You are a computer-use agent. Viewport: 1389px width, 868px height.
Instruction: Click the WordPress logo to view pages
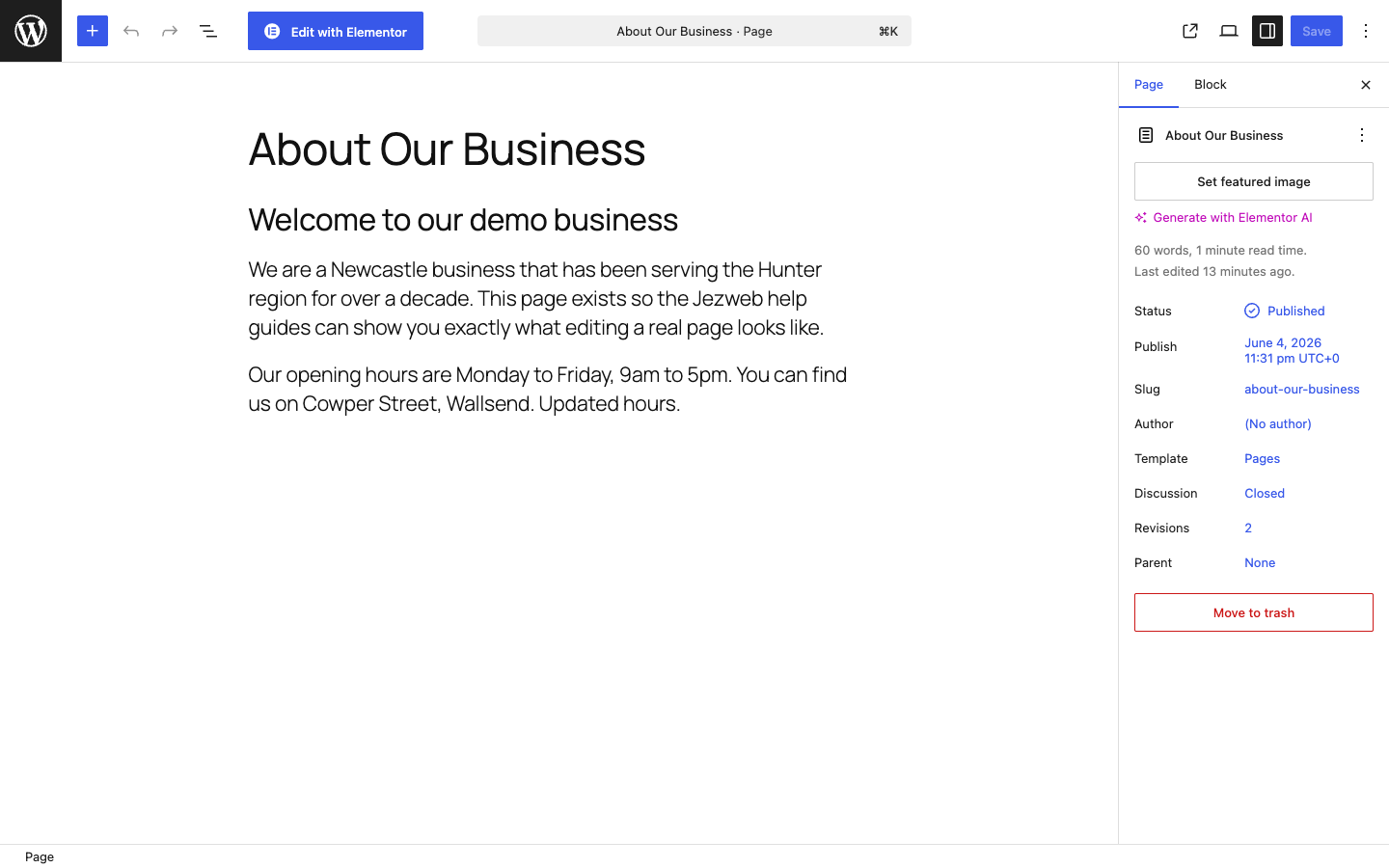click(31, 31)
